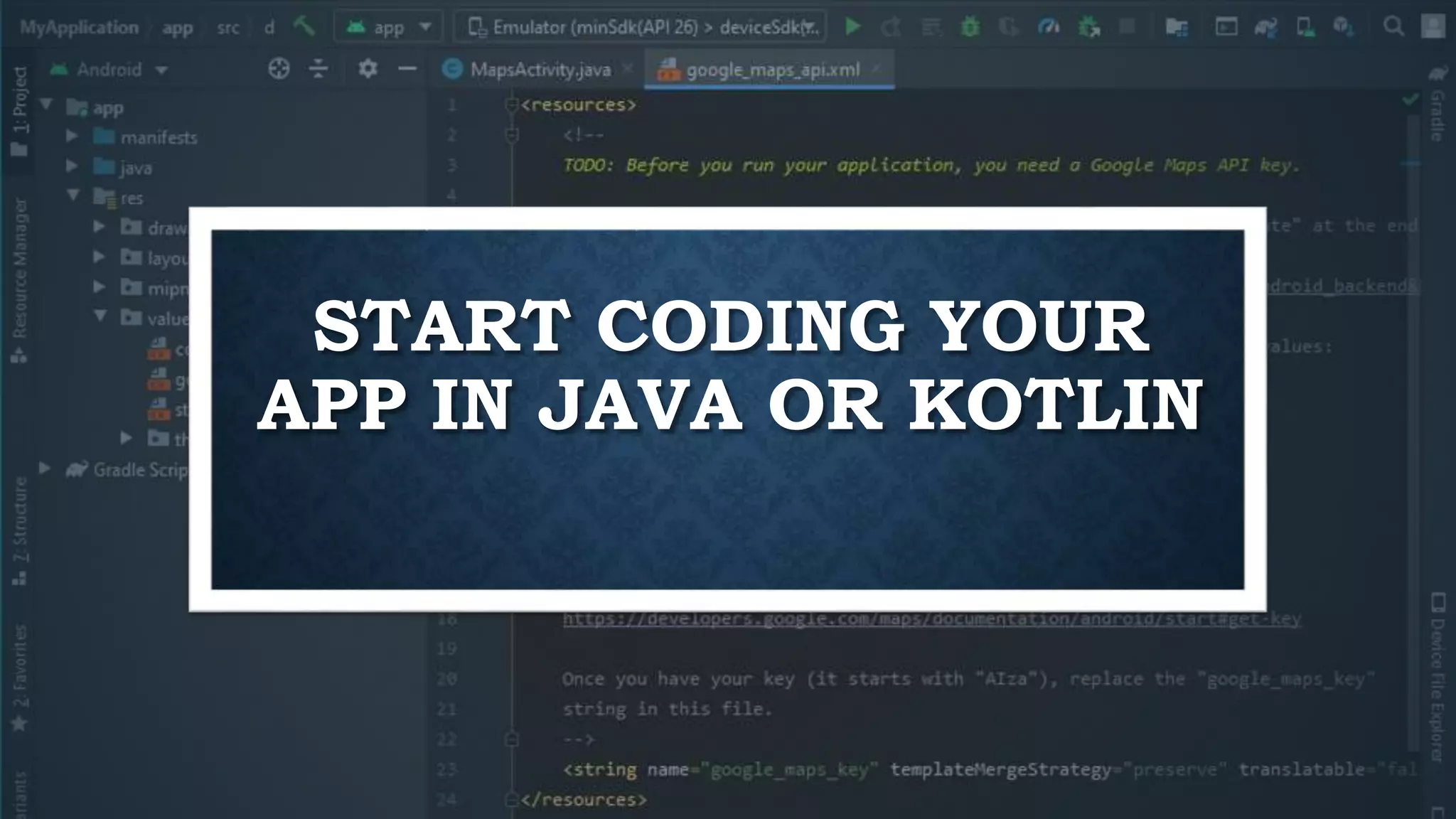The height and width of the screenshot is (819, 1456).
Task: Open Project panel gear options
Action: 368,69
